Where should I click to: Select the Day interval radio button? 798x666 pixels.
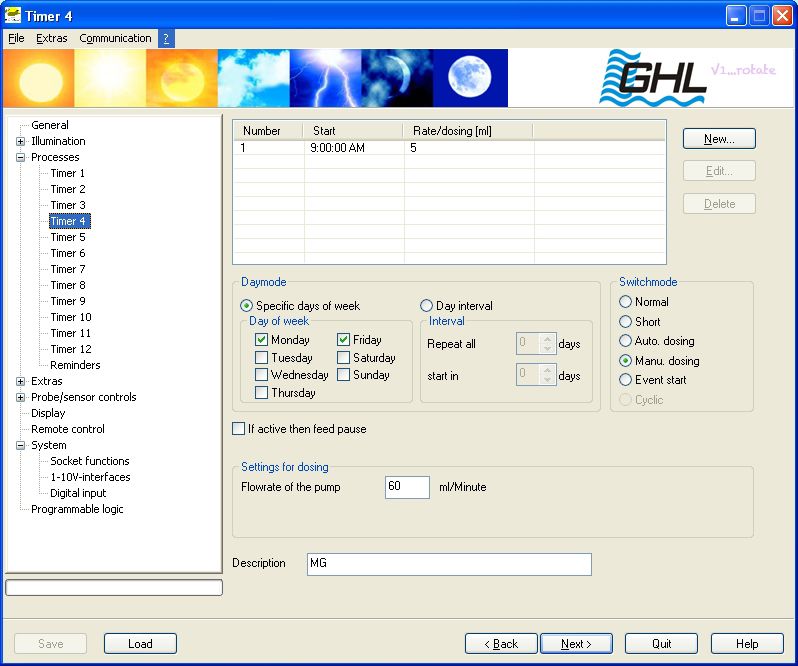(427, 306)
